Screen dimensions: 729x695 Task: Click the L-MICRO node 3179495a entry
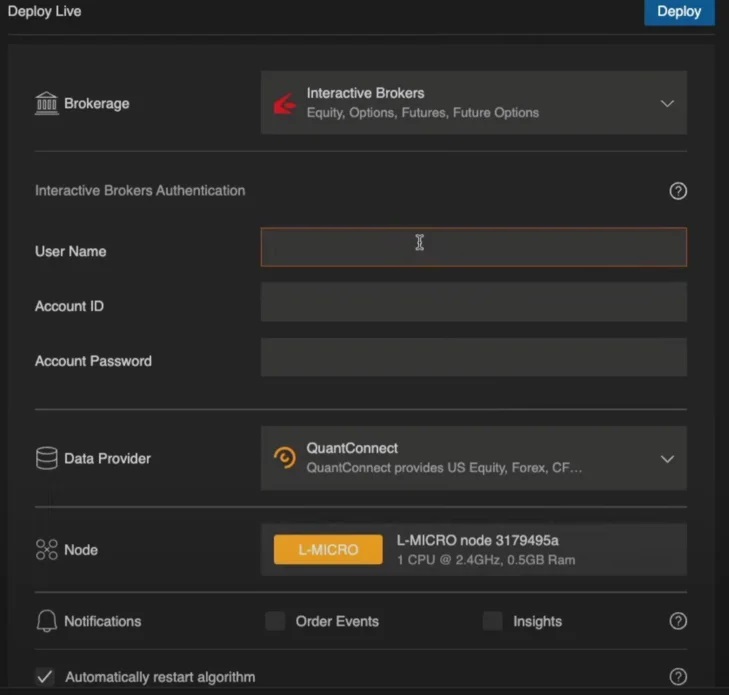(473, 549)
